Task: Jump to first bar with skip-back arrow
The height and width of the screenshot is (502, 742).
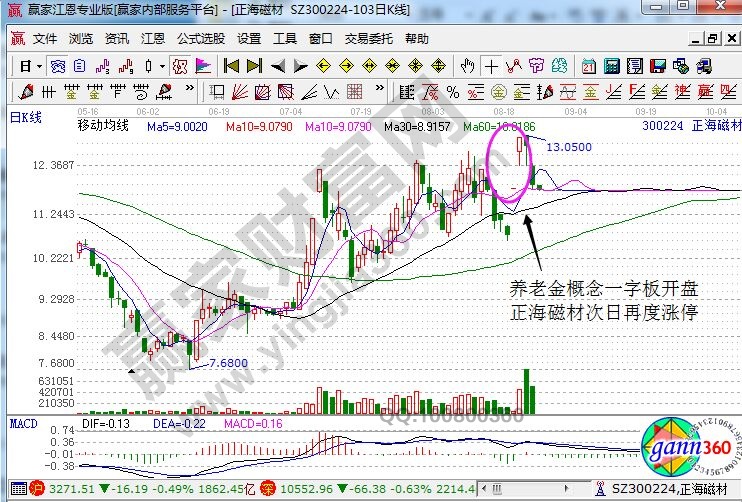Action: coord(231,66)
